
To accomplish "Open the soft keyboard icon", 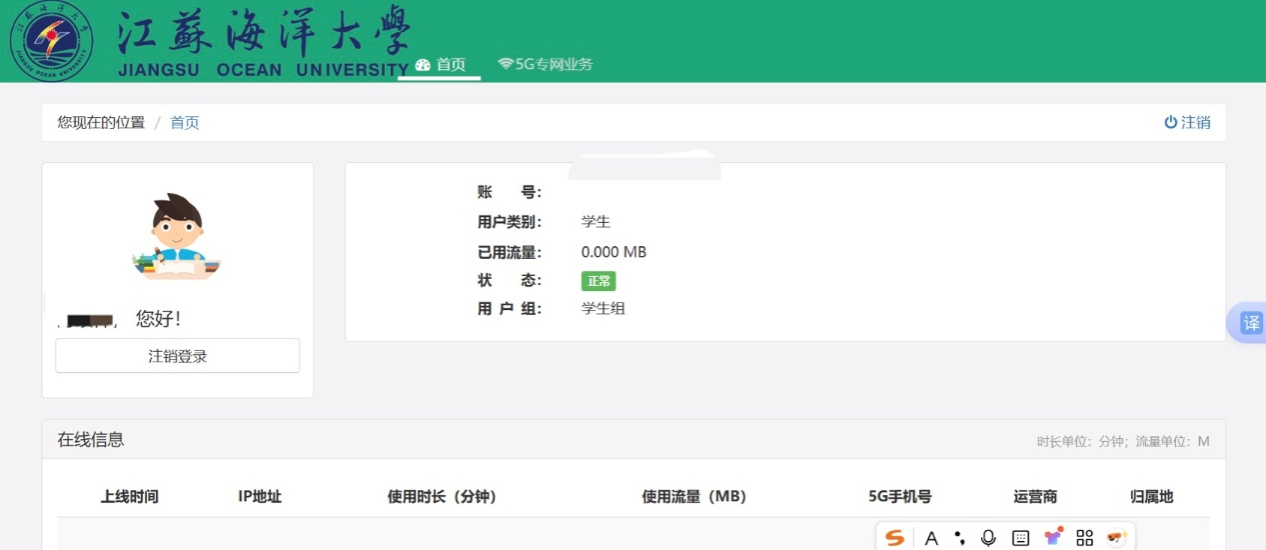I will 1020,538.
